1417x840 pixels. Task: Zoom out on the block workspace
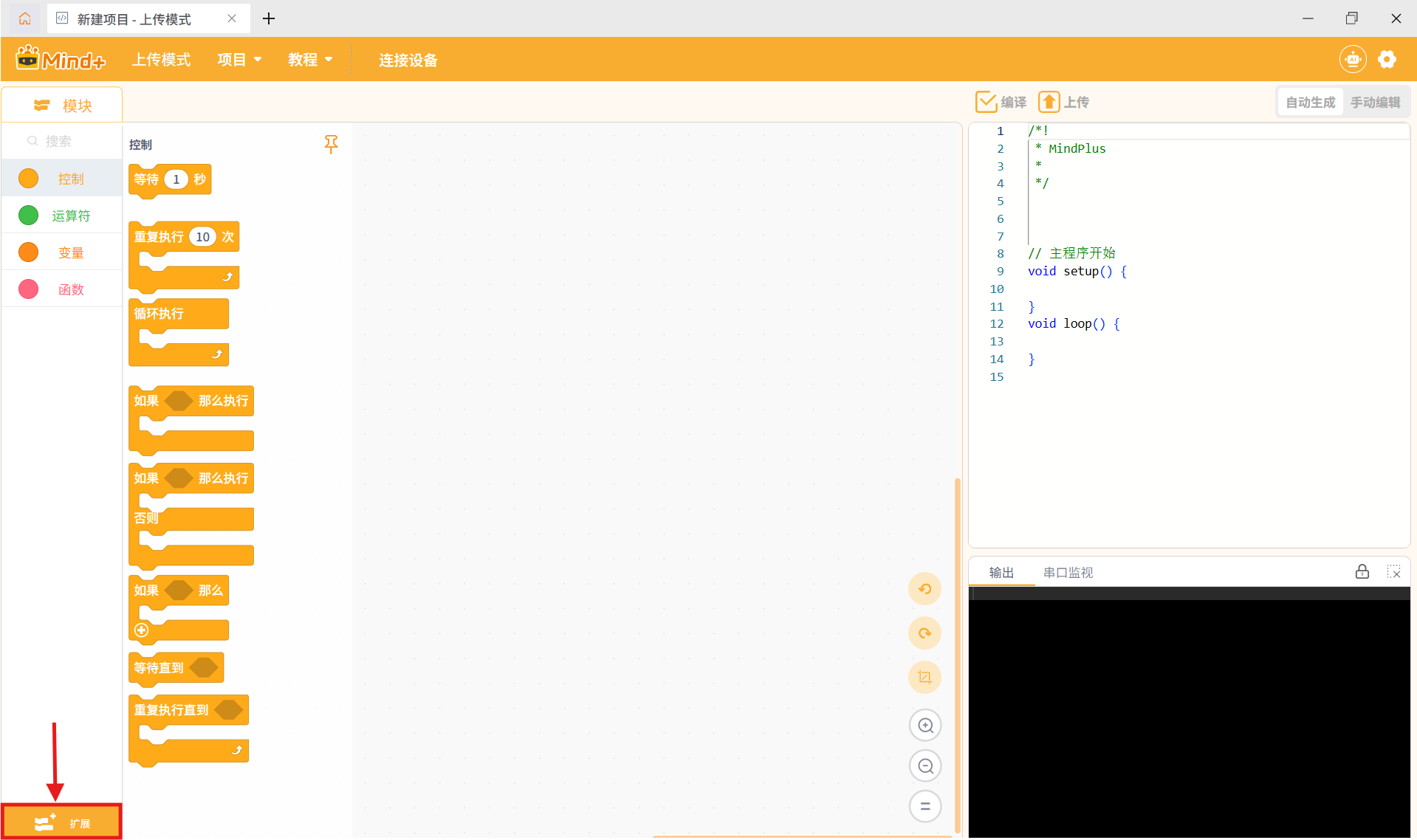click(925, 766)
